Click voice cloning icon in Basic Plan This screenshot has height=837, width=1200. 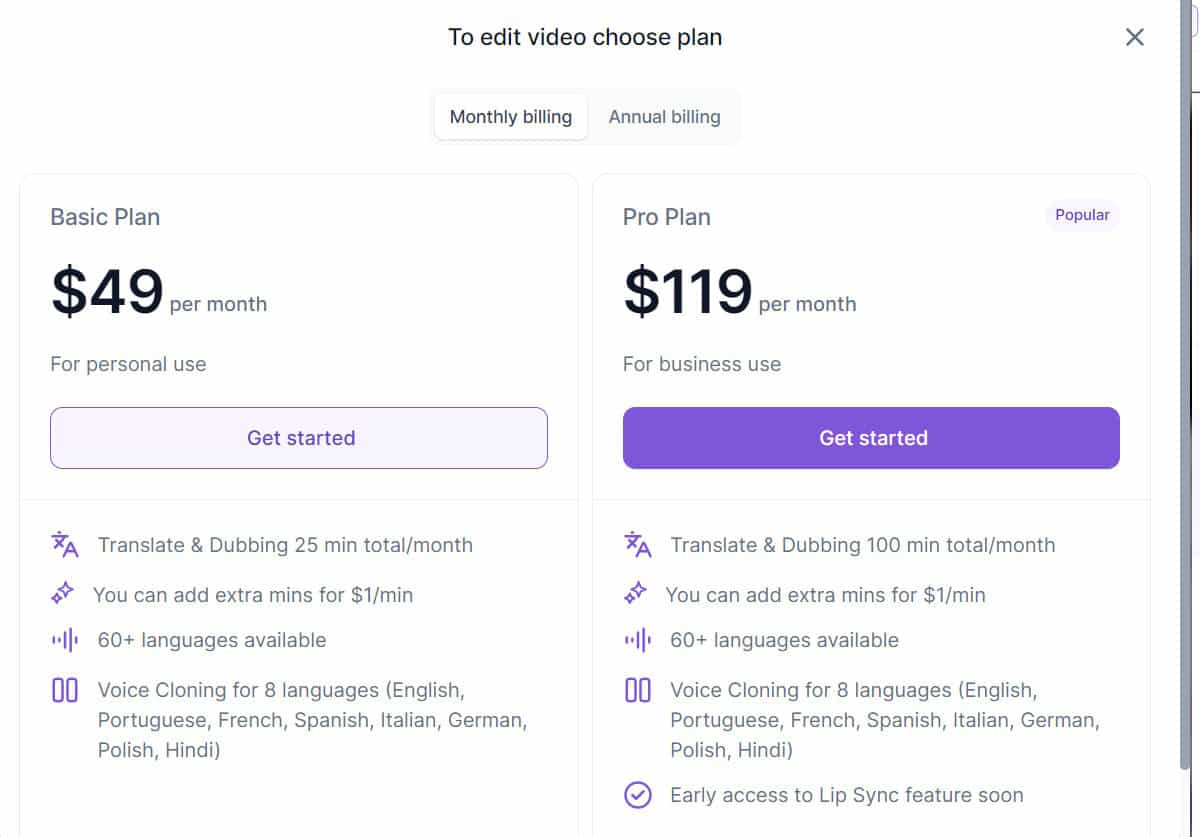[65, 690]
